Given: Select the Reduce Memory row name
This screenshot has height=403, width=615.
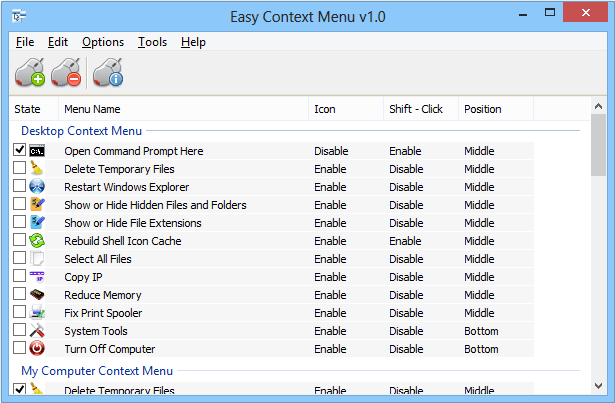Looking at the screenshot, I should click(x=103, y=295).
